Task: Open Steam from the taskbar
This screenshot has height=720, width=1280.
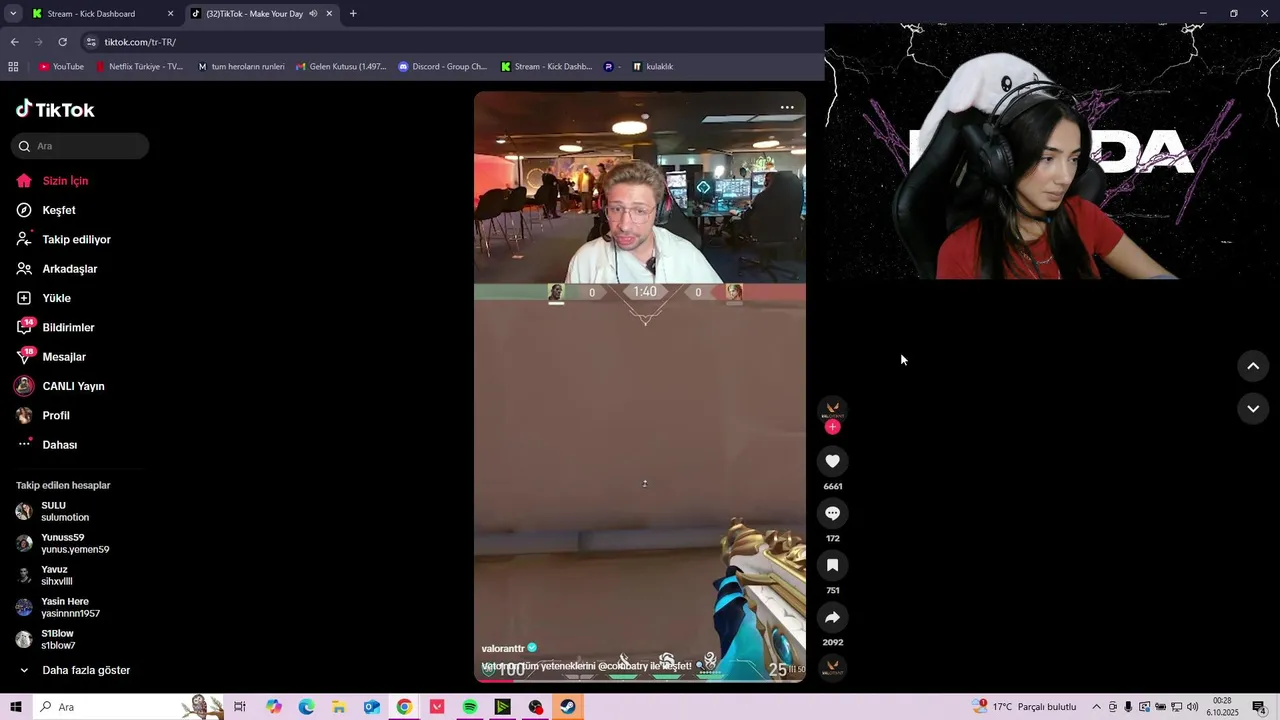Action: coord(568,707)
